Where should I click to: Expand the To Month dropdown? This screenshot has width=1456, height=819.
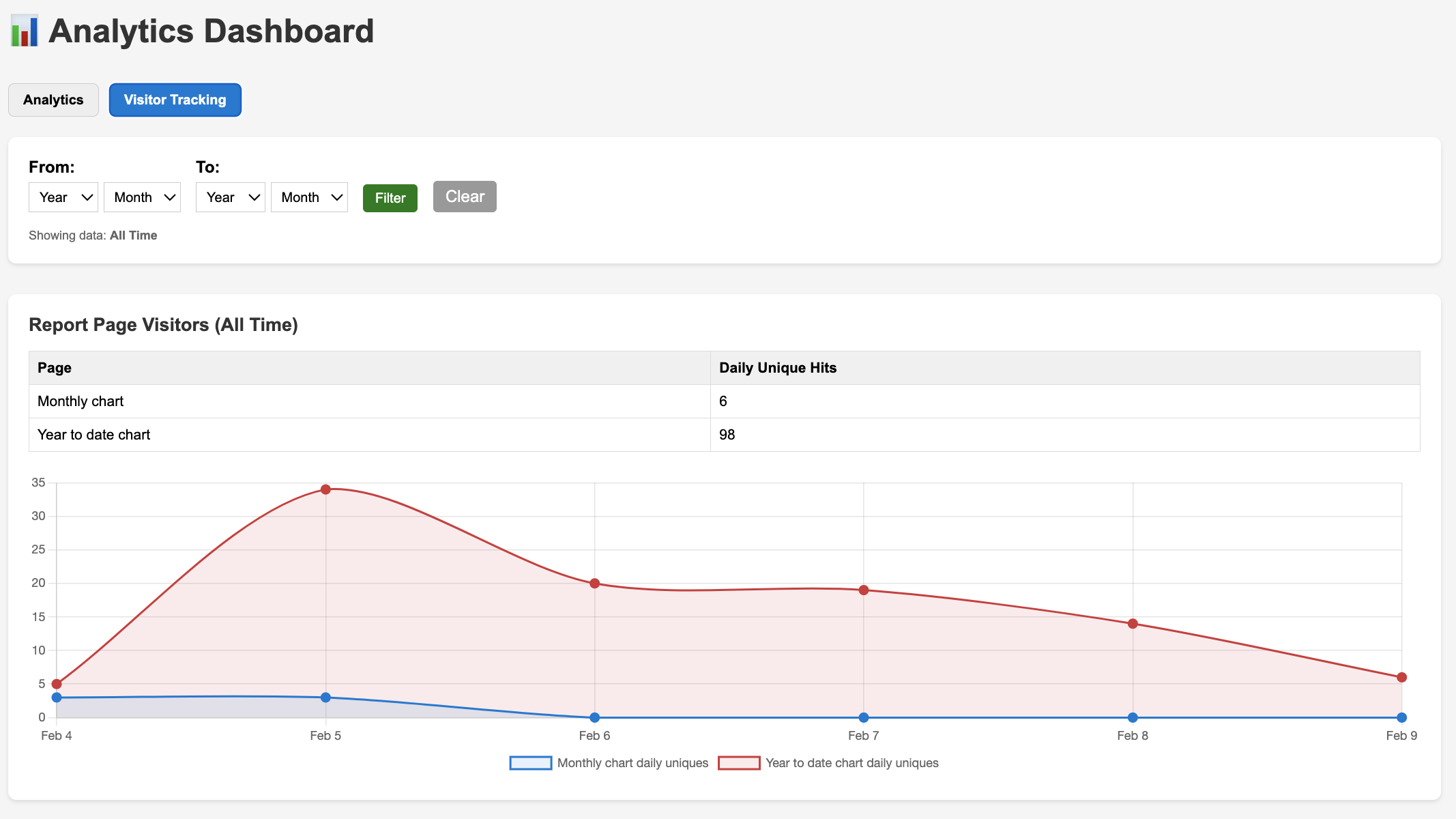[x=309, y=197]
